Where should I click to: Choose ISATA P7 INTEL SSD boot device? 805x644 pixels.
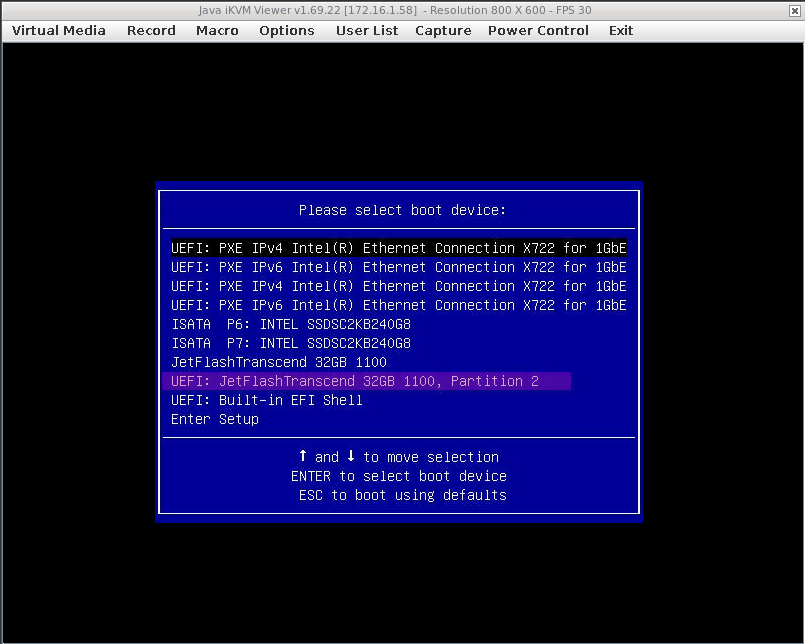click(x=291, y=343)
